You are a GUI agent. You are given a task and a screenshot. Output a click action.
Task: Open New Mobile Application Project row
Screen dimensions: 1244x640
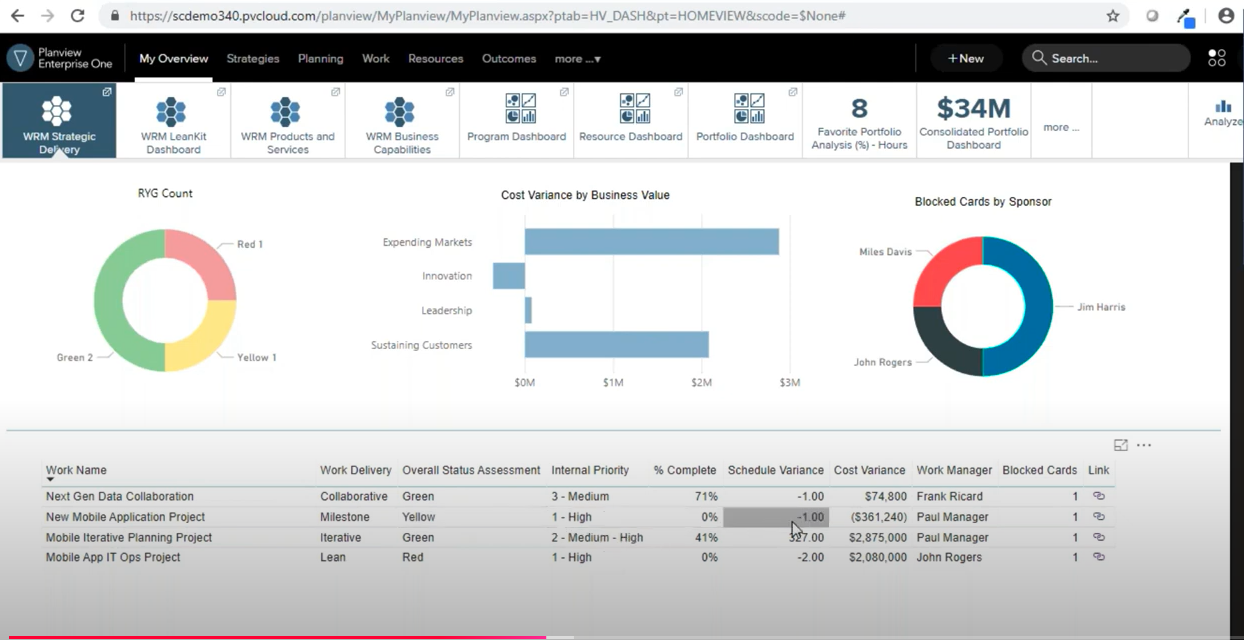(578, 517)
